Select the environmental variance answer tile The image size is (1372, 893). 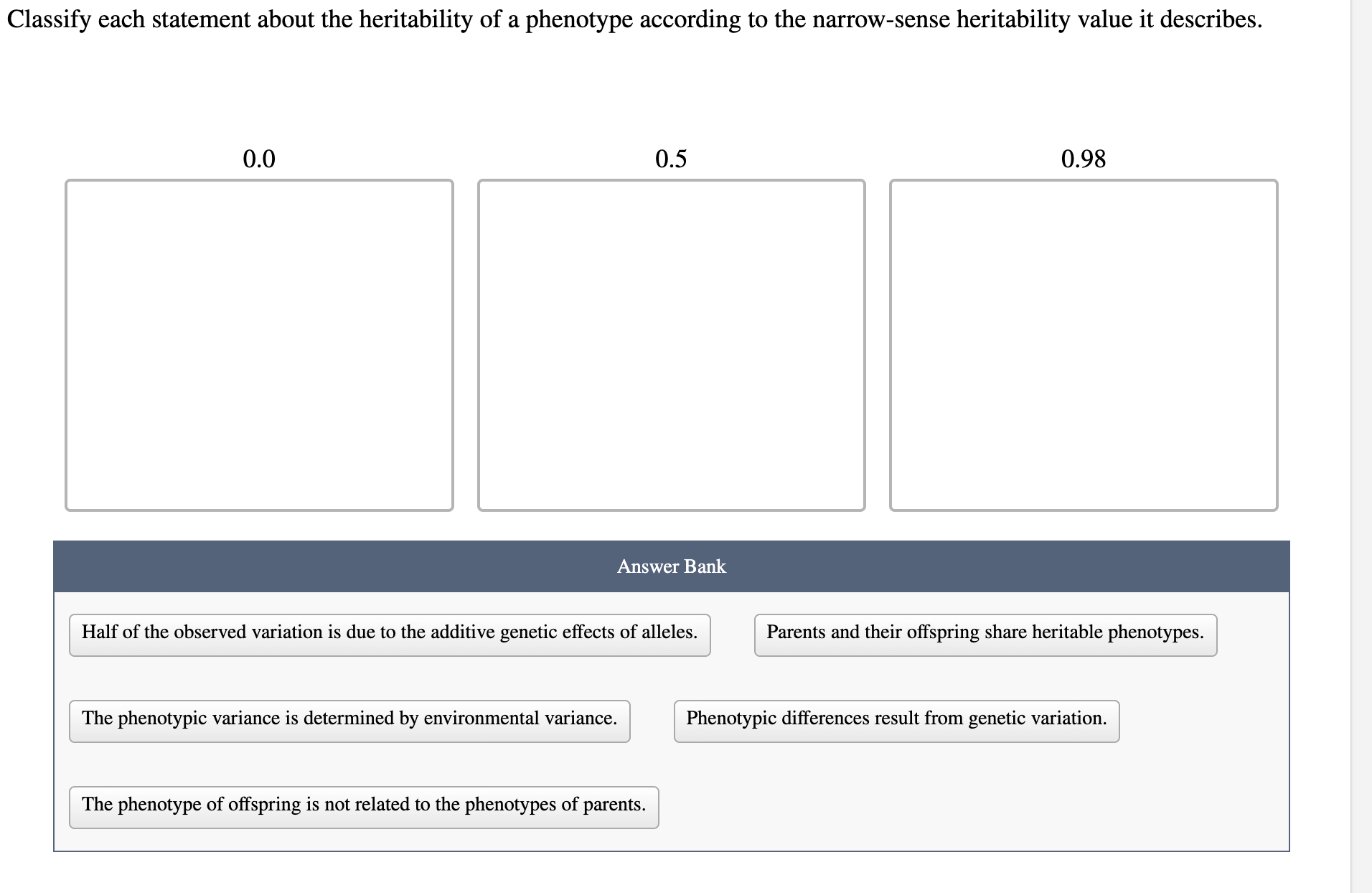point(349,720)
